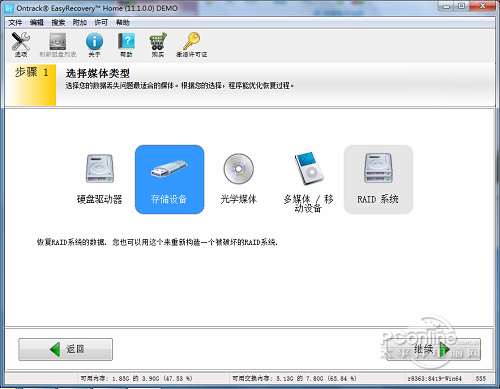Open the 编辑 menu
The height and width of the screenshot is (389, 500).
pyautogui.click(x=37, y=23)
